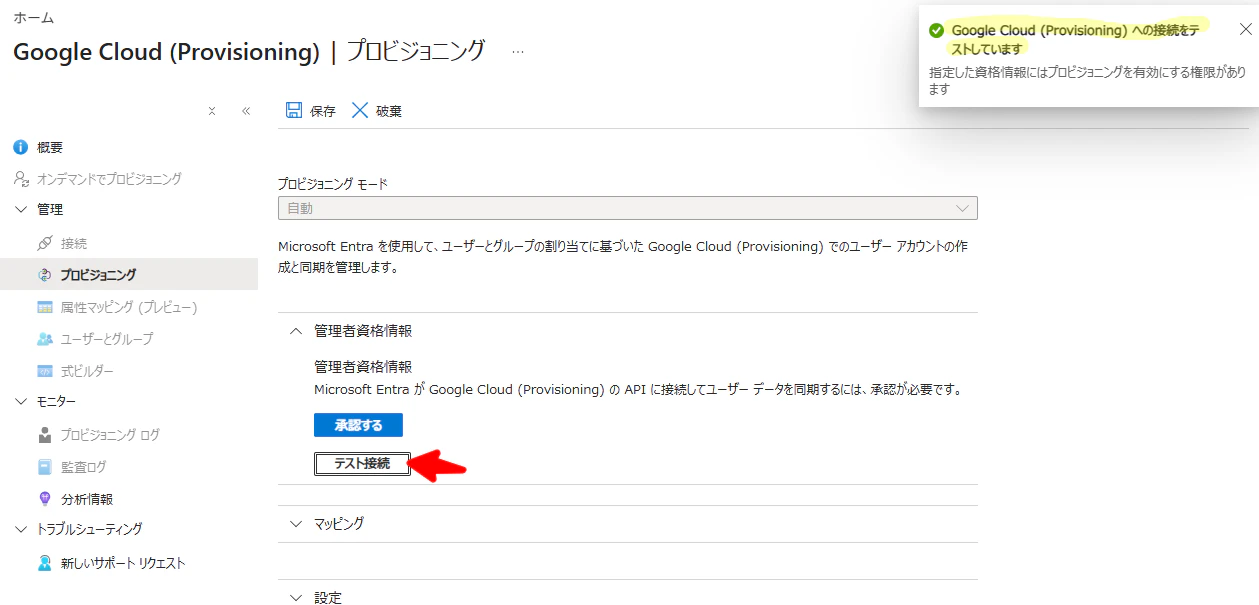Dismiss the connection test notification
Viewport: 1259px width, 605px height.
click(1245, 29)
